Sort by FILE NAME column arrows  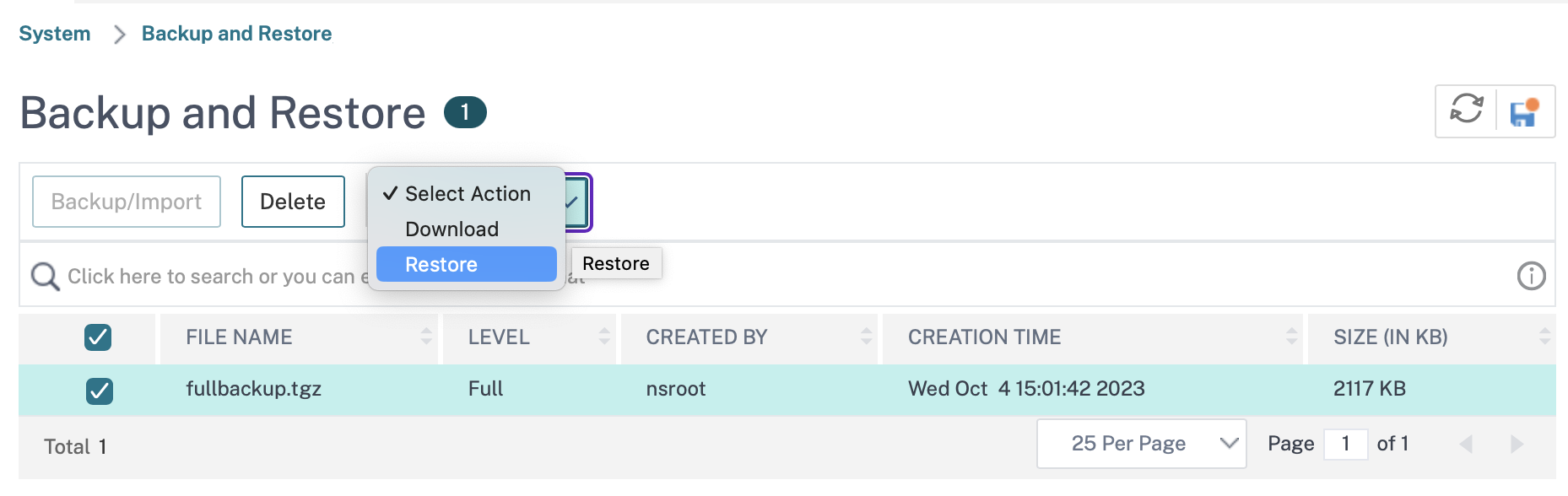[426, 337]
